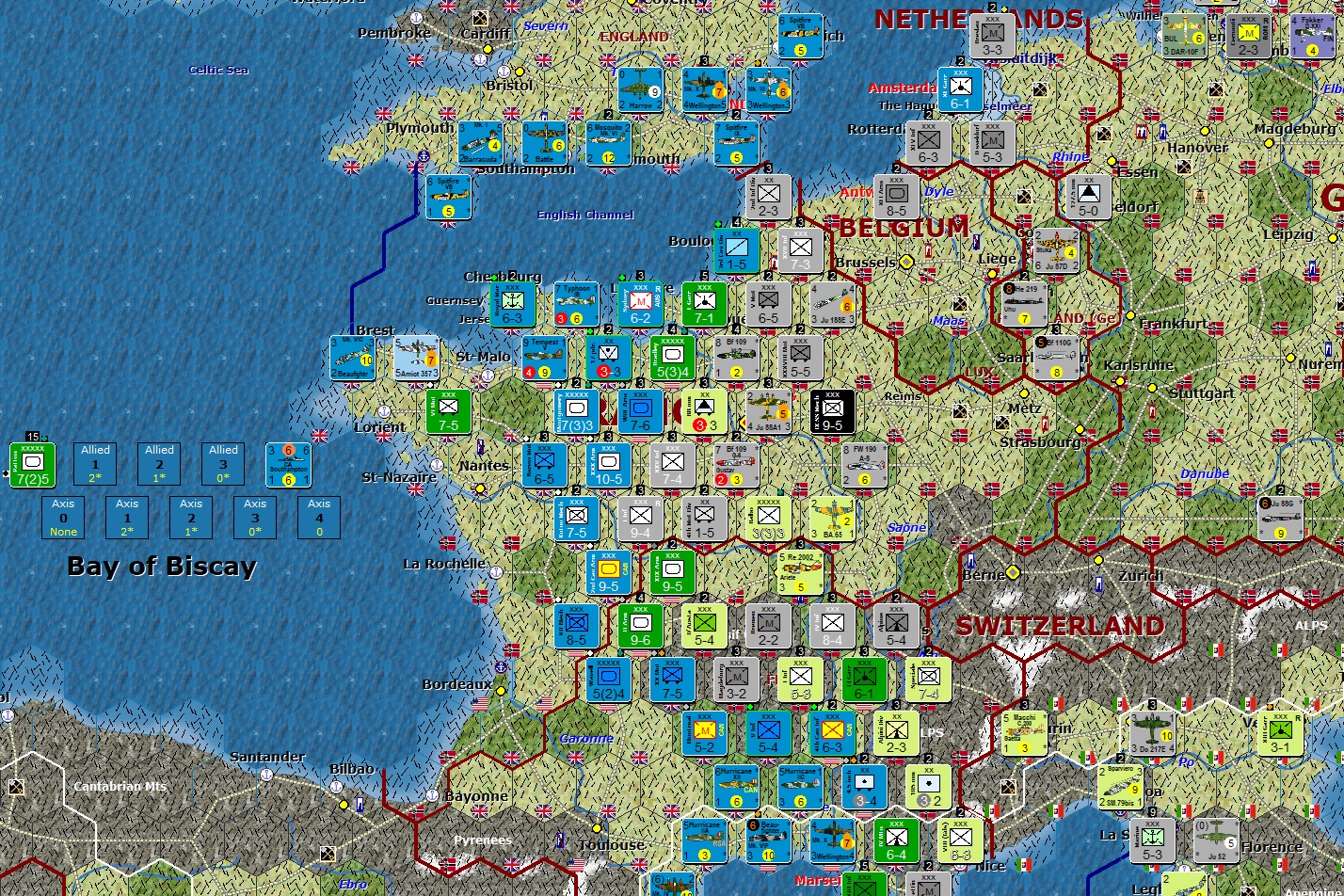The height and width of the screenshot is (896, 1344).
Task: Toggle the Axis 0 marker showing None
Action: click(x=62, y=518)
